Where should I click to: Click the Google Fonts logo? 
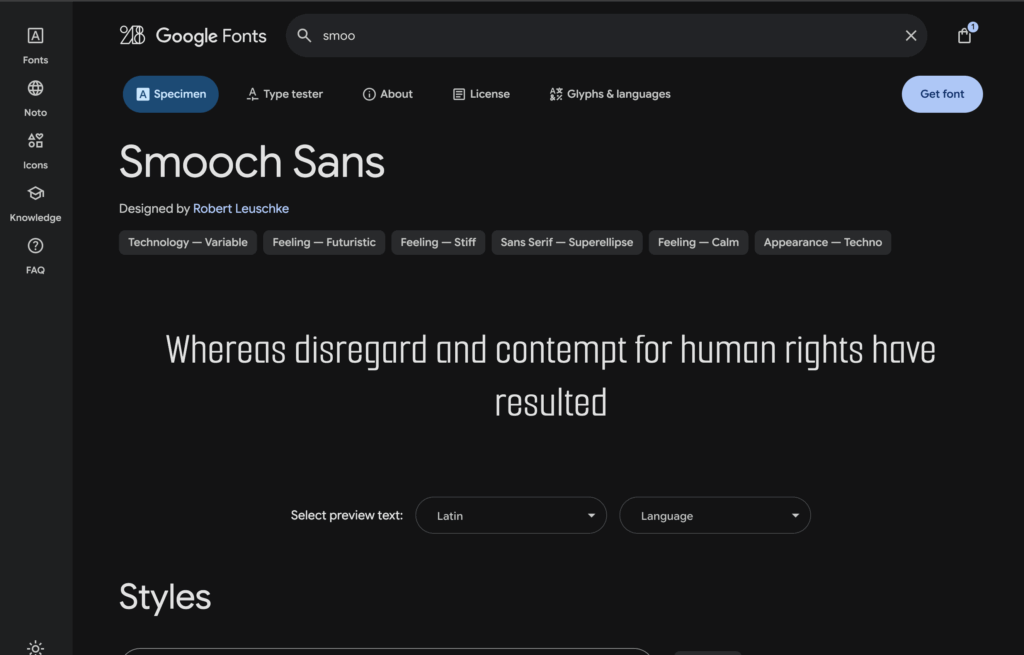[193, 35]
